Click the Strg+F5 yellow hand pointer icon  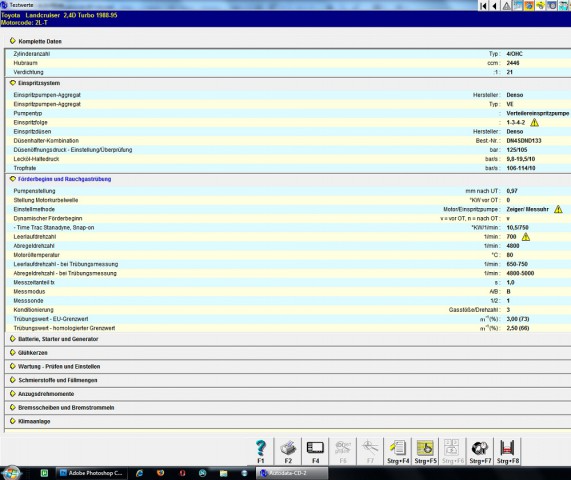coord(425,452)
